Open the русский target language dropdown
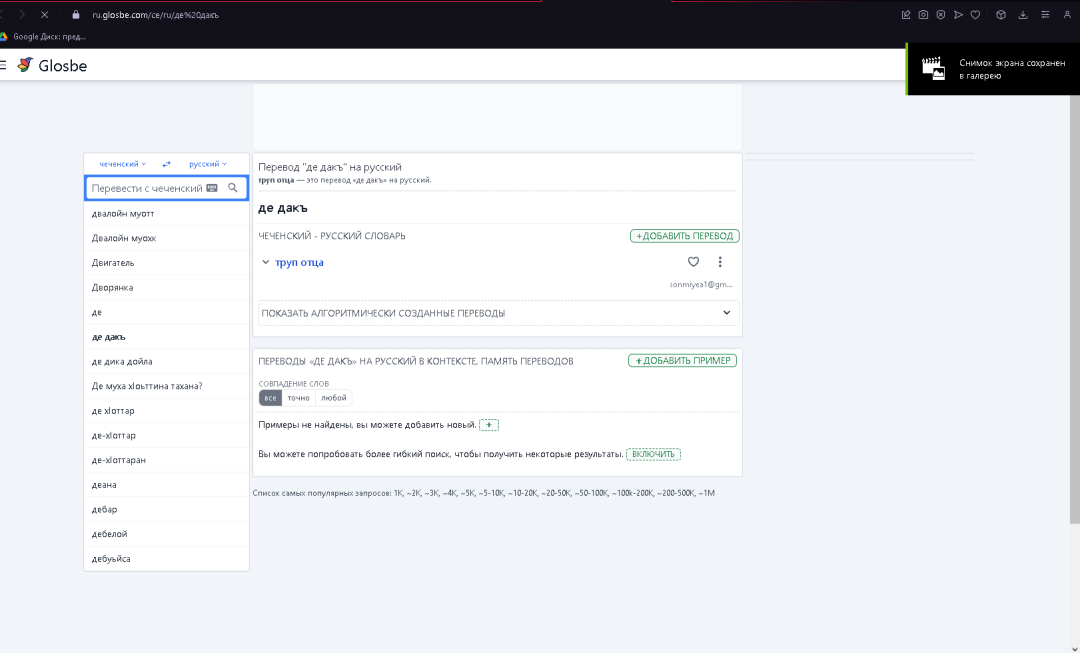This screenshot has height=653, width=1080. pyautogui.click(x=207, y=163)
